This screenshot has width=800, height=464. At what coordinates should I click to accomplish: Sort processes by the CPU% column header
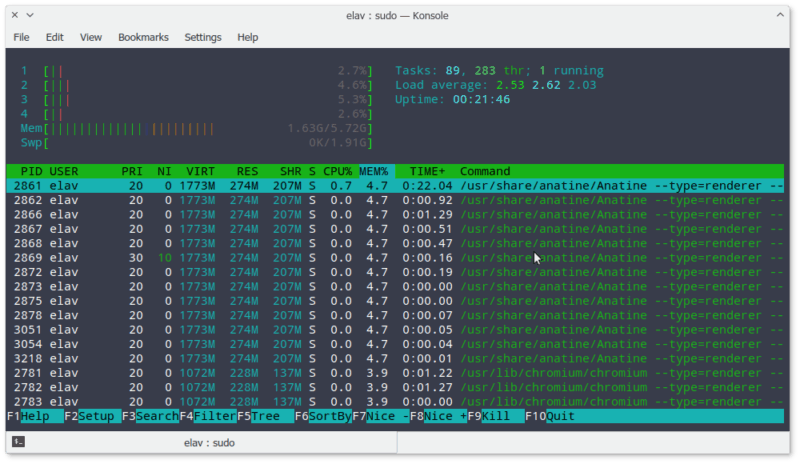click(336, 171)
